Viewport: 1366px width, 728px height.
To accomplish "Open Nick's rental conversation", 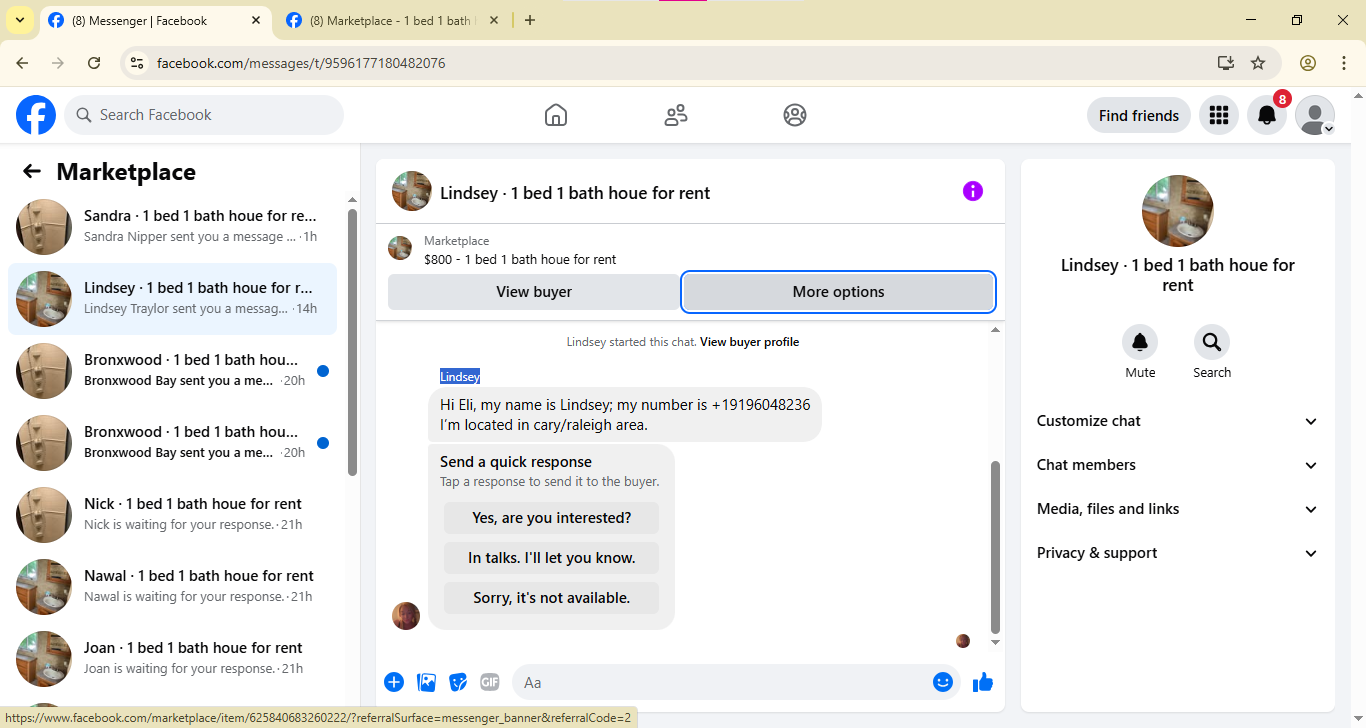I will [172, 515].
